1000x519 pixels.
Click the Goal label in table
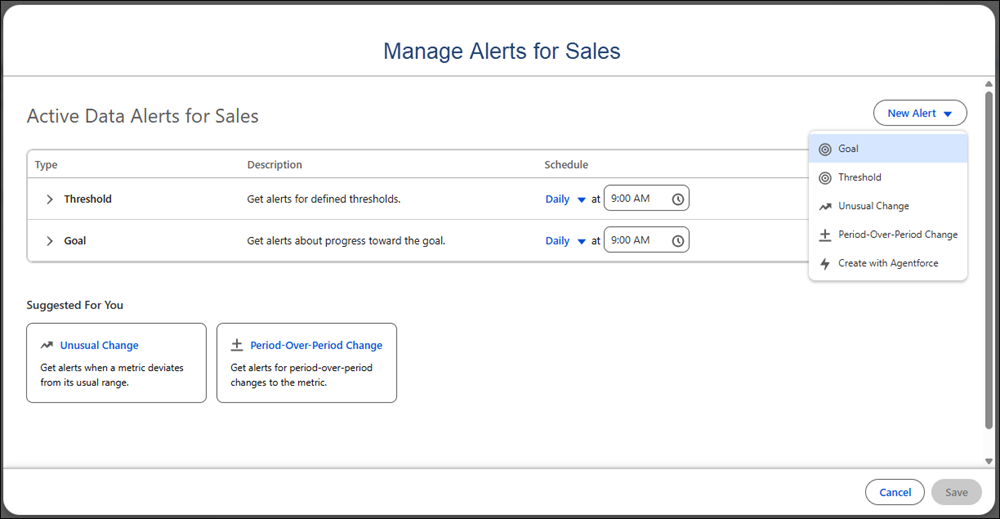pos(75,240)
